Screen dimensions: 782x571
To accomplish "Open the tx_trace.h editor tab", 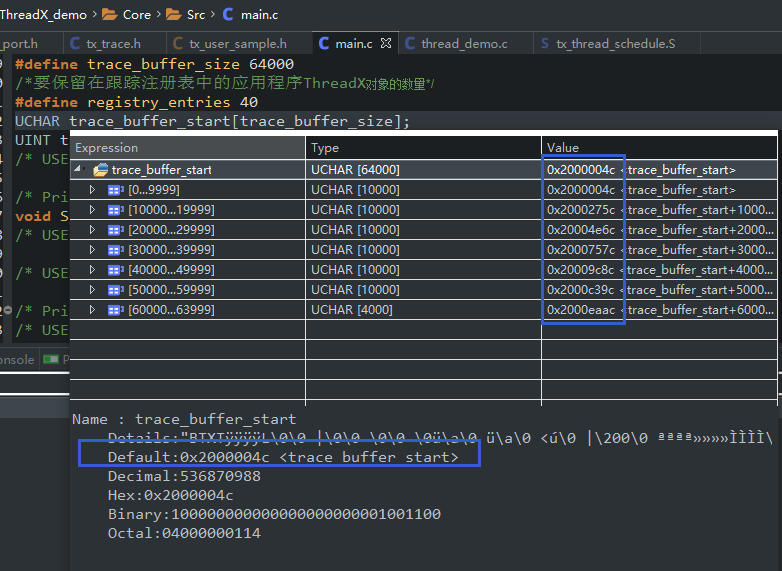I will click(115, 44).
